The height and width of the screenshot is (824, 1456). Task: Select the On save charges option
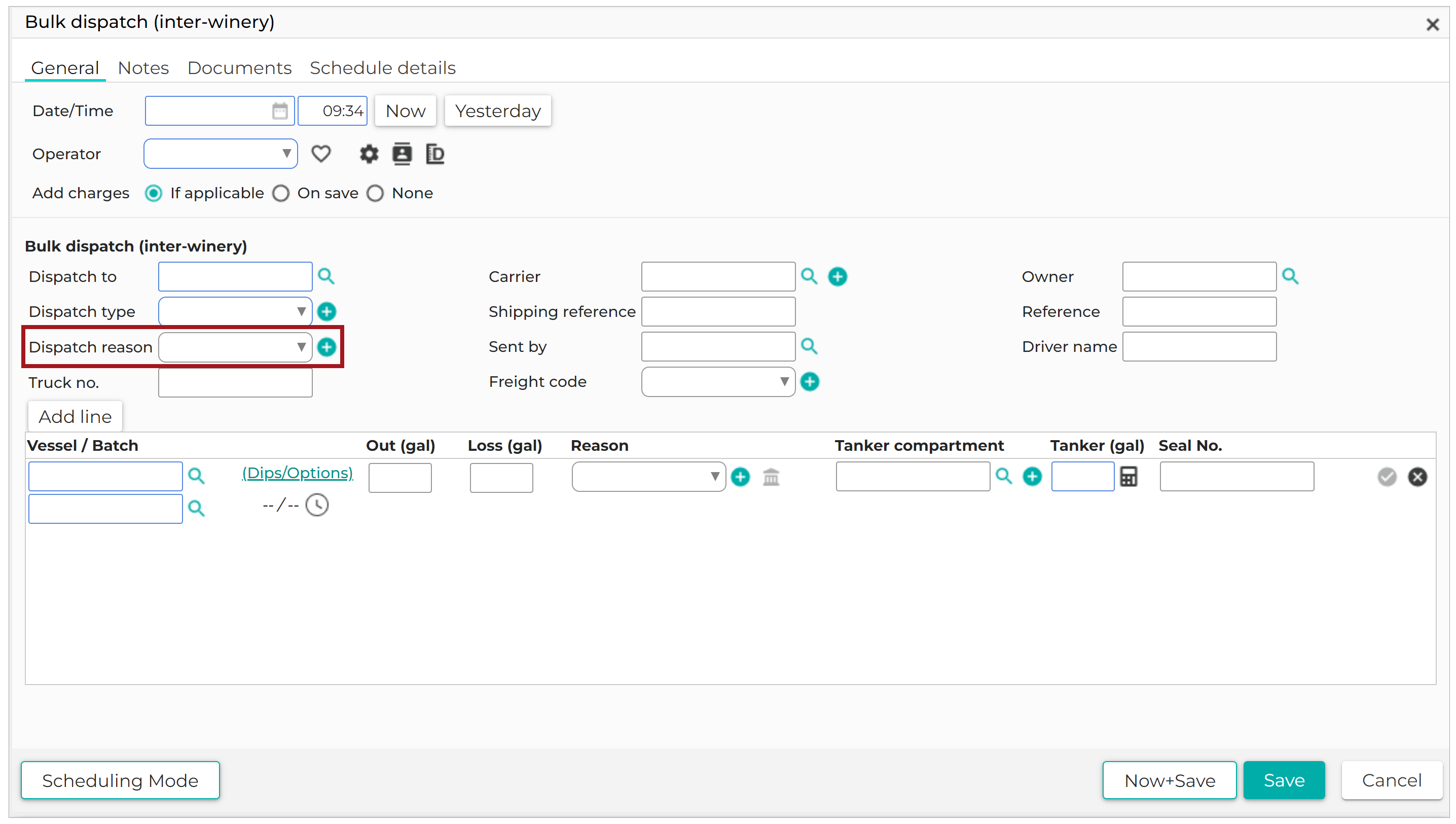(x=280, y=194)
